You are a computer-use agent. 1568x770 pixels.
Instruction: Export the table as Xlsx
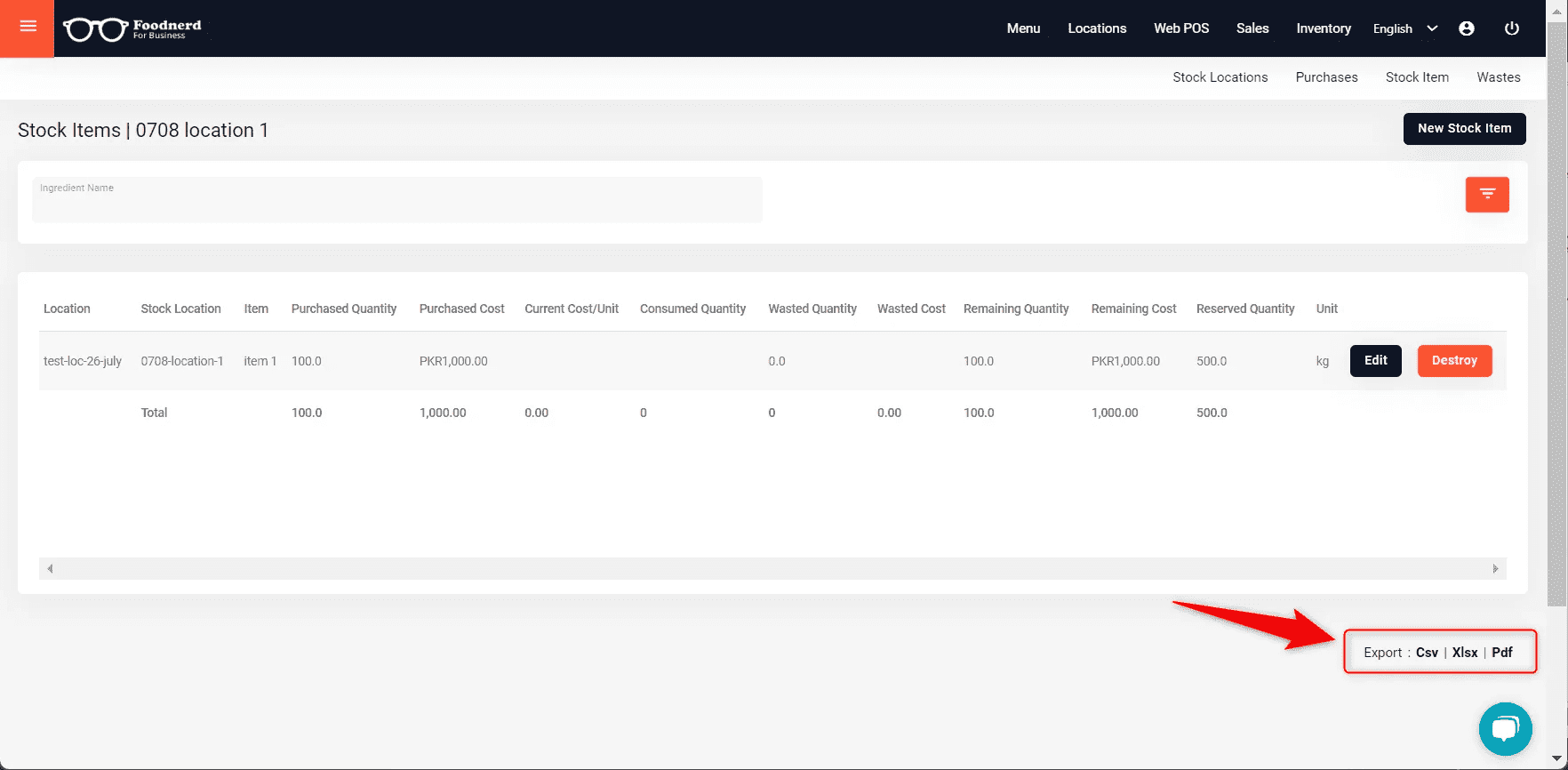[x=1465, y=653]
